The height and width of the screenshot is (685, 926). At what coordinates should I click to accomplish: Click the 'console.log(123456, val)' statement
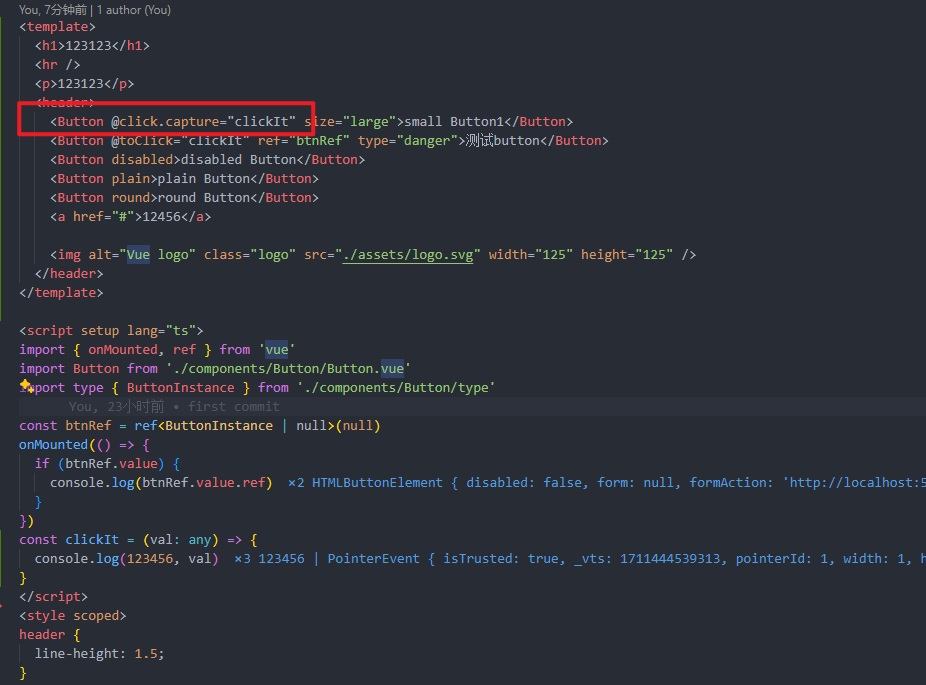(126, 559)
